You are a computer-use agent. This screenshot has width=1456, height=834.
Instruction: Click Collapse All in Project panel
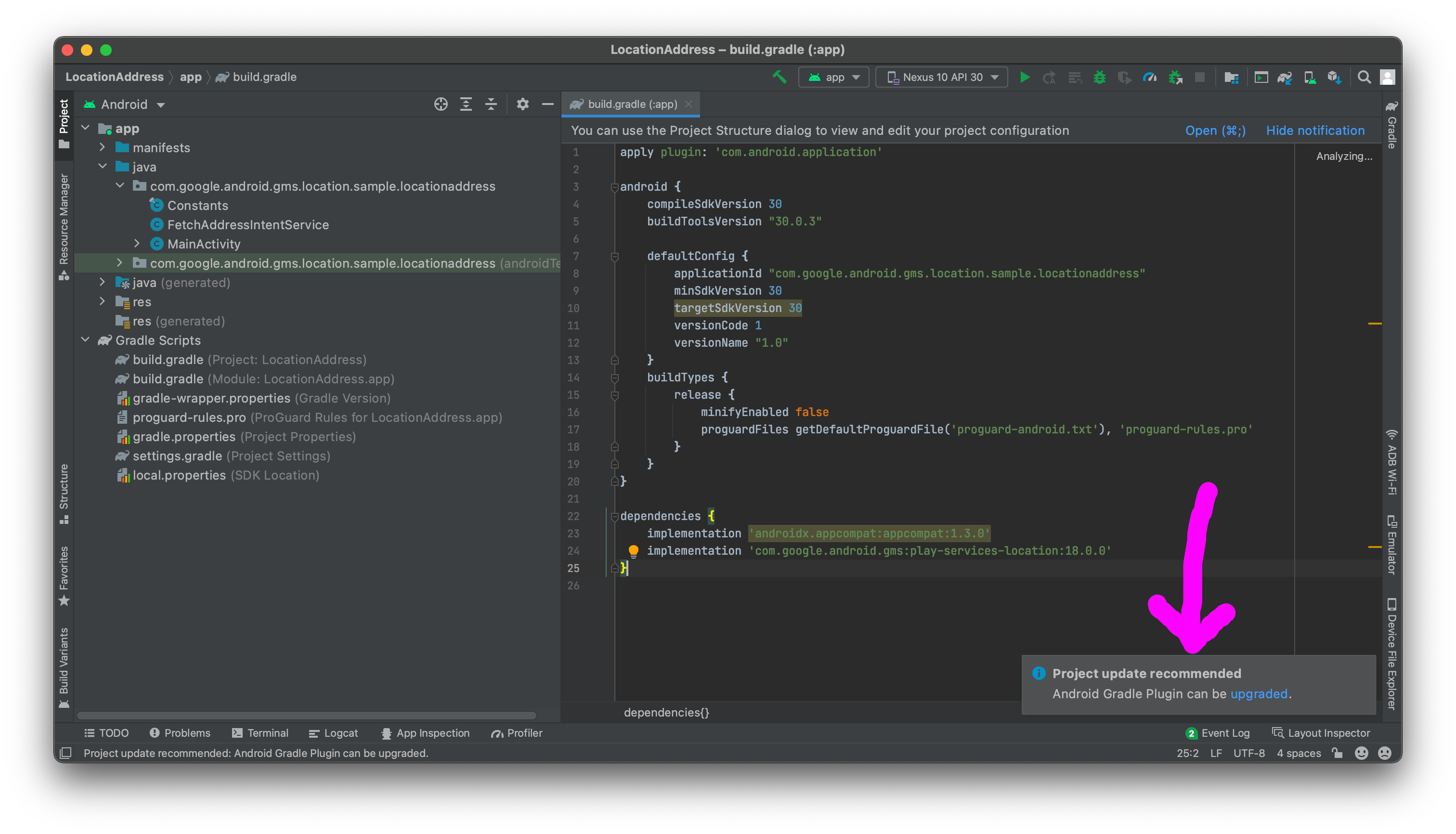pos(491,104)
